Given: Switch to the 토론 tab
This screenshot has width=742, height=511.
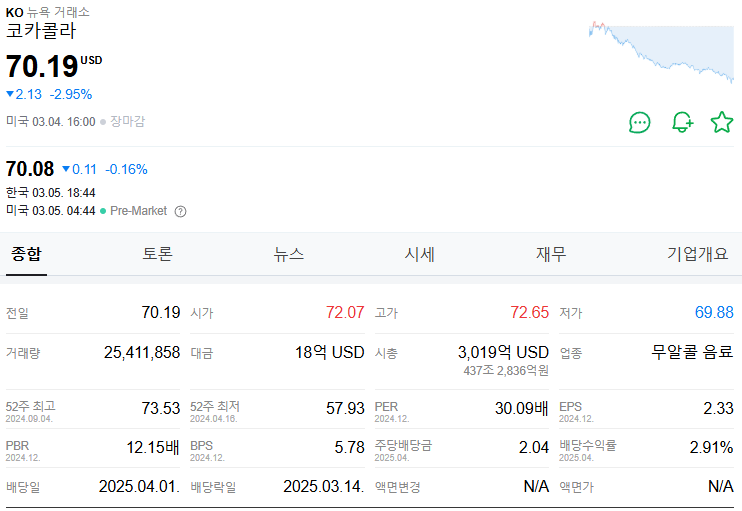Looking at the screenshot, I should click(x=158, y=254).
